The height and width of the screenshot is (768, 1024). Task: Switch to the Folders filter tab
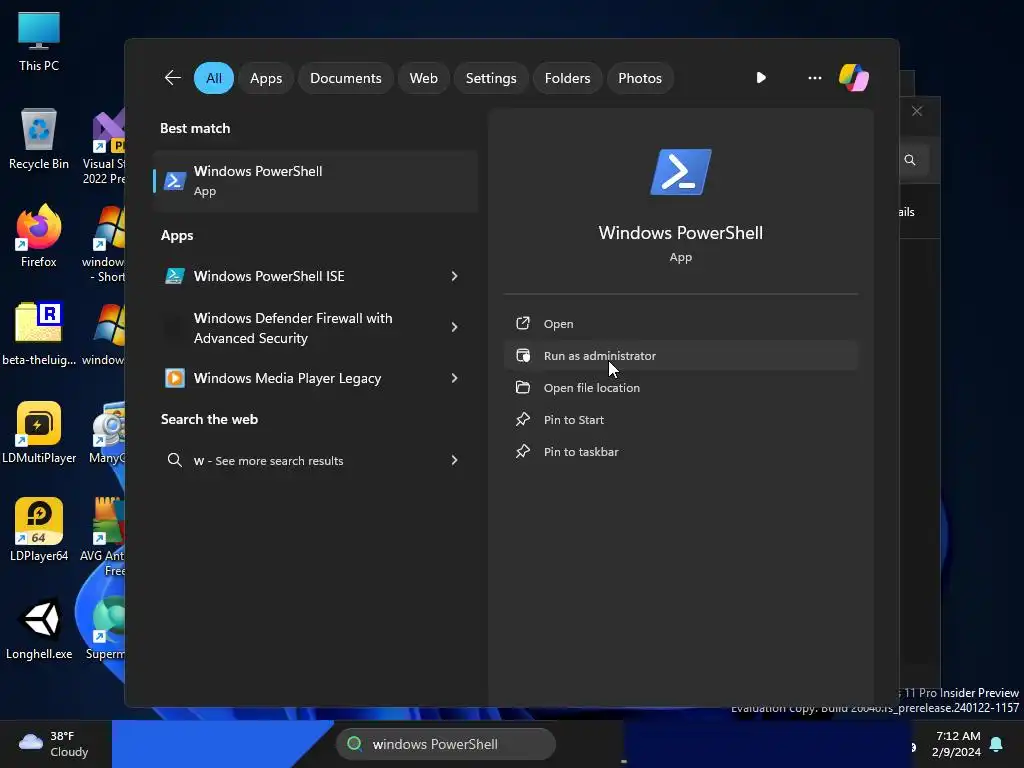pyautogui.click(x=568, y=78)
